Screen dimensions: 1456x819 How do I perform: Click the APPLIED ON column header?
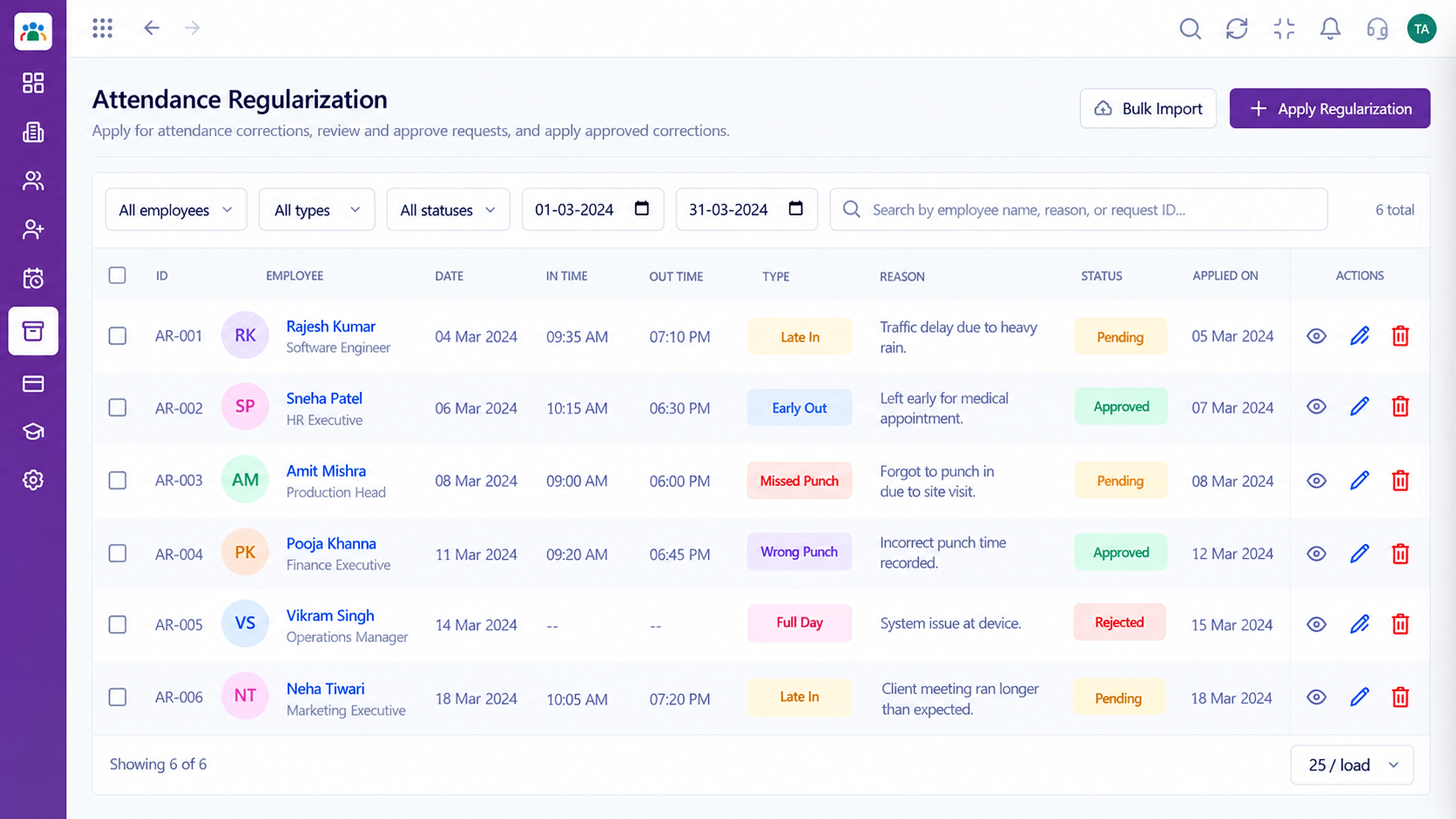click(1225, 275)
